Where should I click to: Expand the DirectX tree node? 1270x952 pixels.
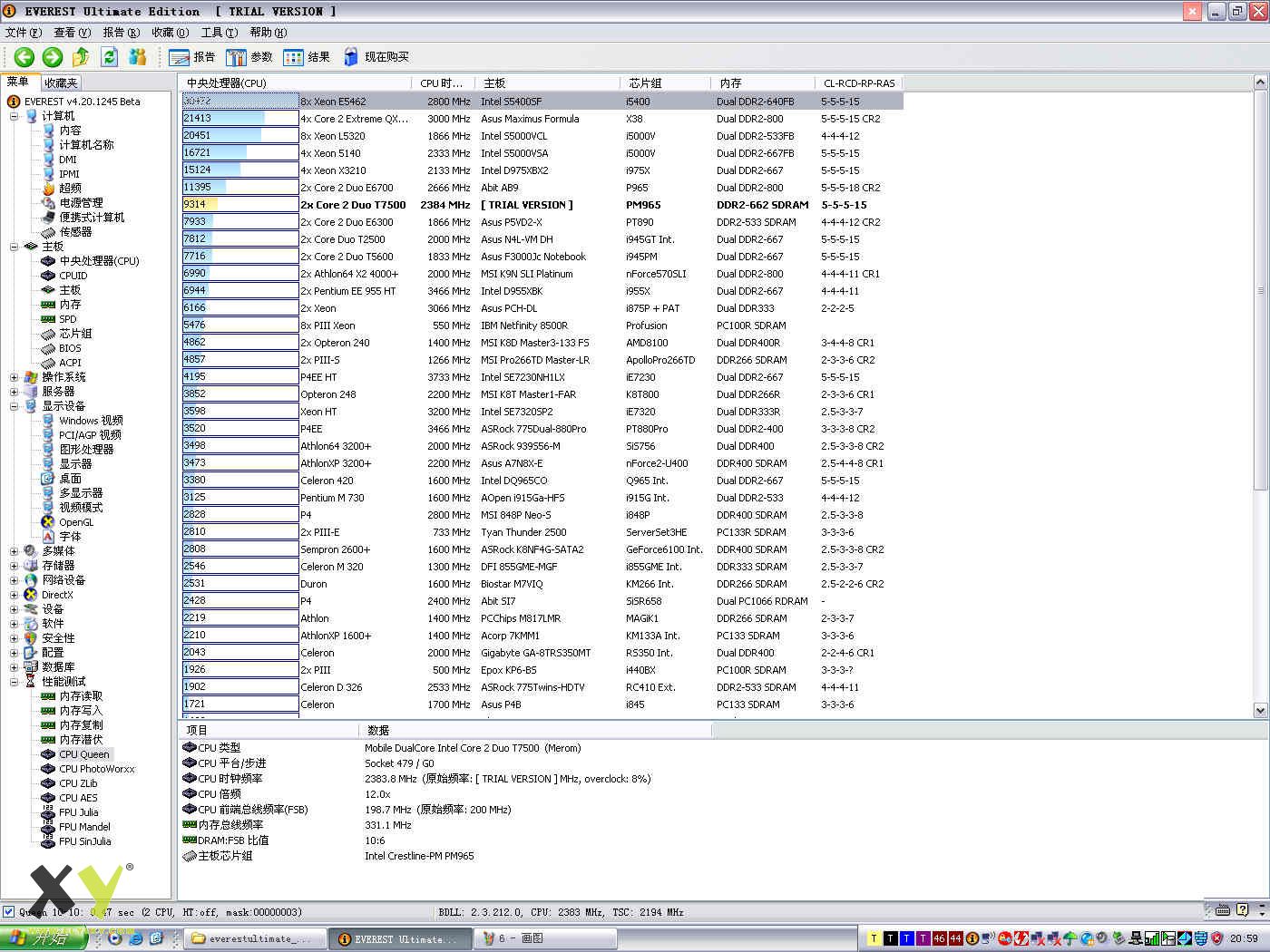click(14, 595)
